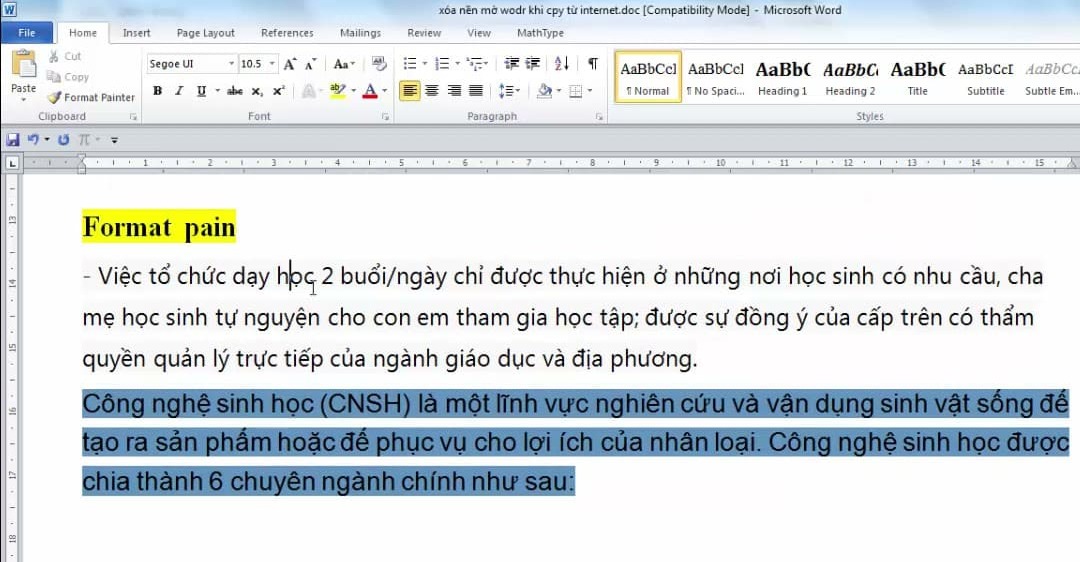The height and width of the screenshot is (562, 1080).
Task: Apply the Title style
Action: coord(917,77)
